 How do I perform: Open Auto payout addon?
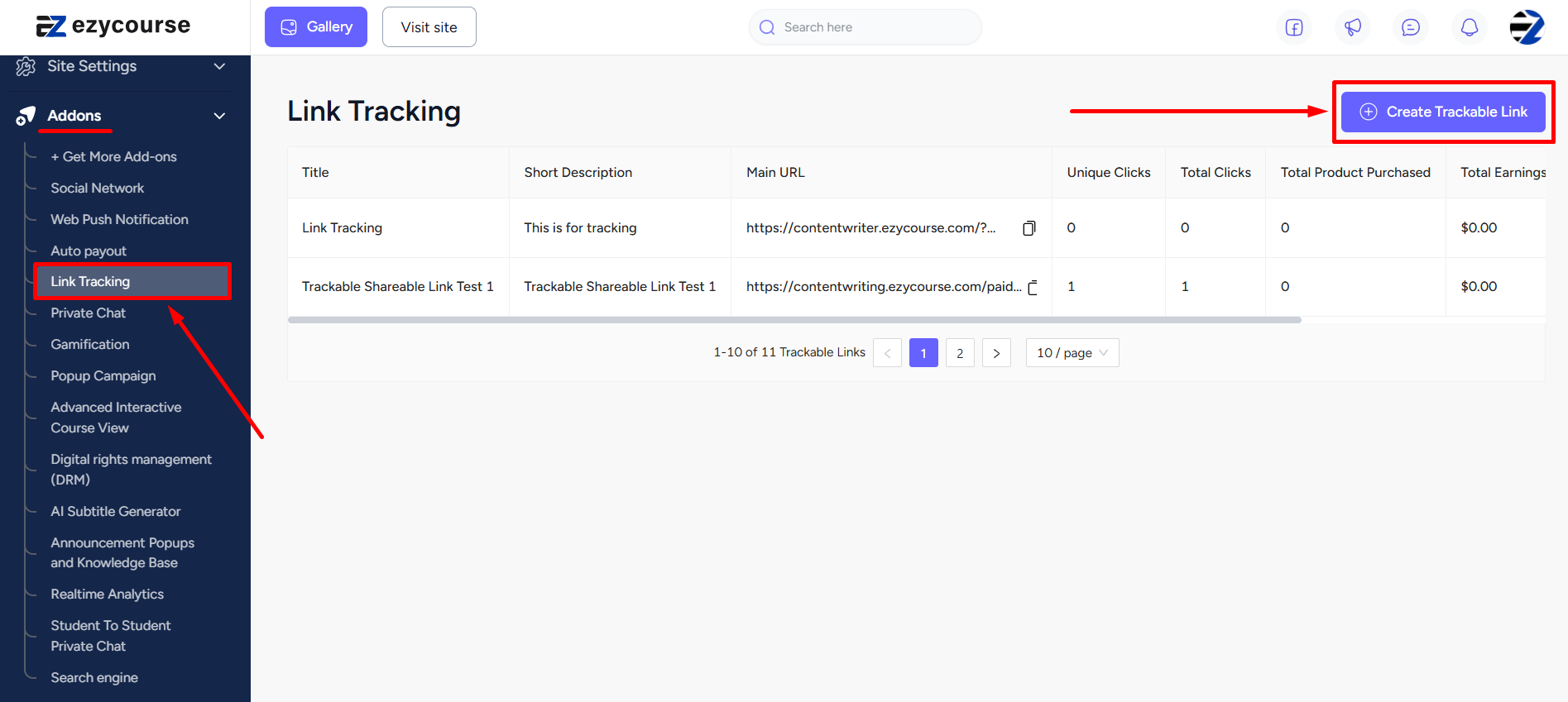89,251
